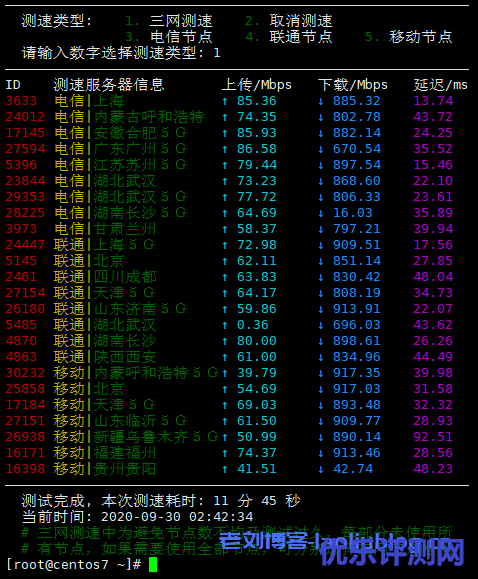Click latency value 13.74

(433, 101)
